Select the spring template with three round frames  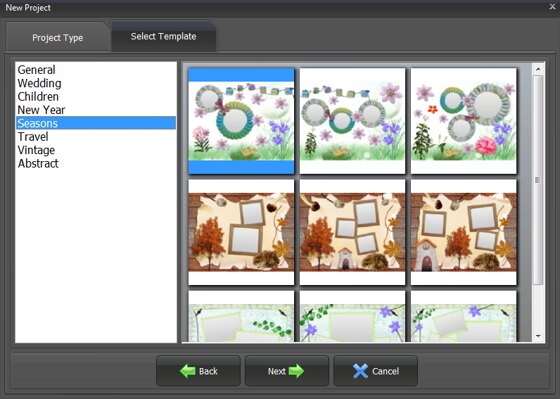352,121
